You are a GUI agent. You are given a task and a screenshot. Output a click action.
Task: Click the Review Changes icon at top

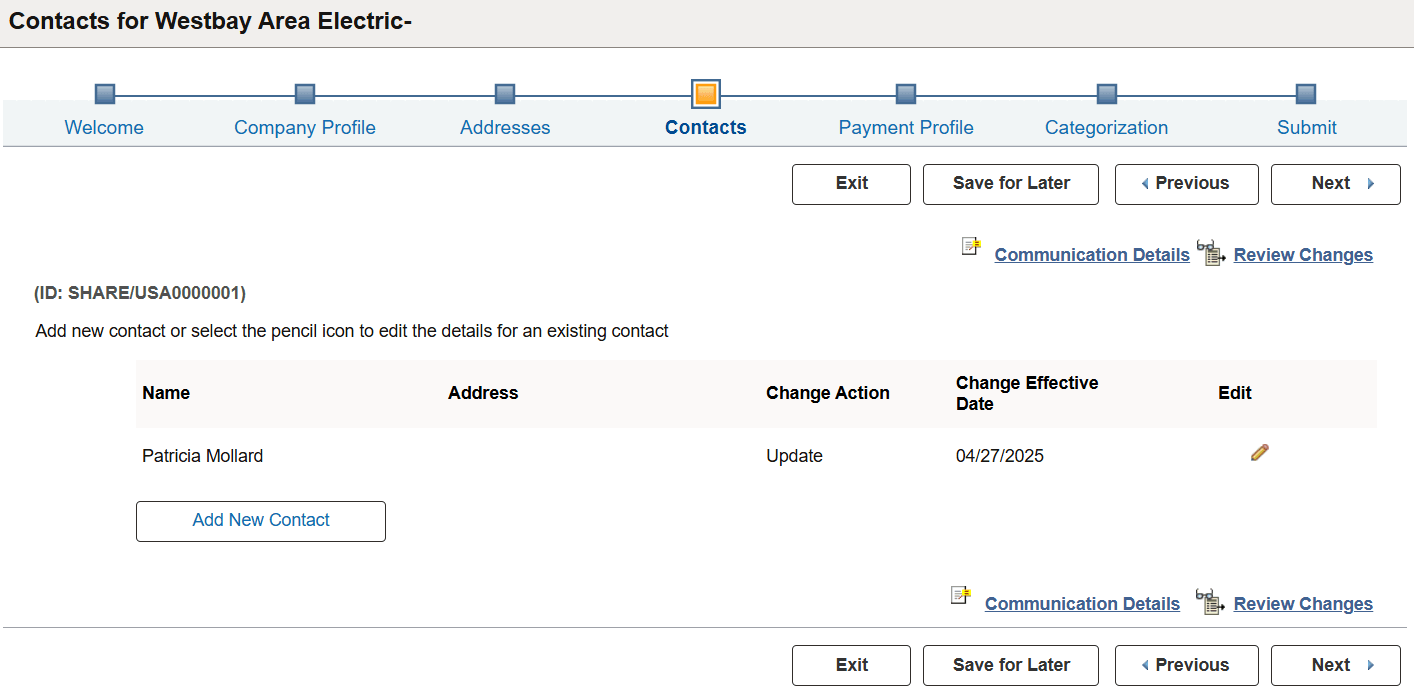point(1210,252)
